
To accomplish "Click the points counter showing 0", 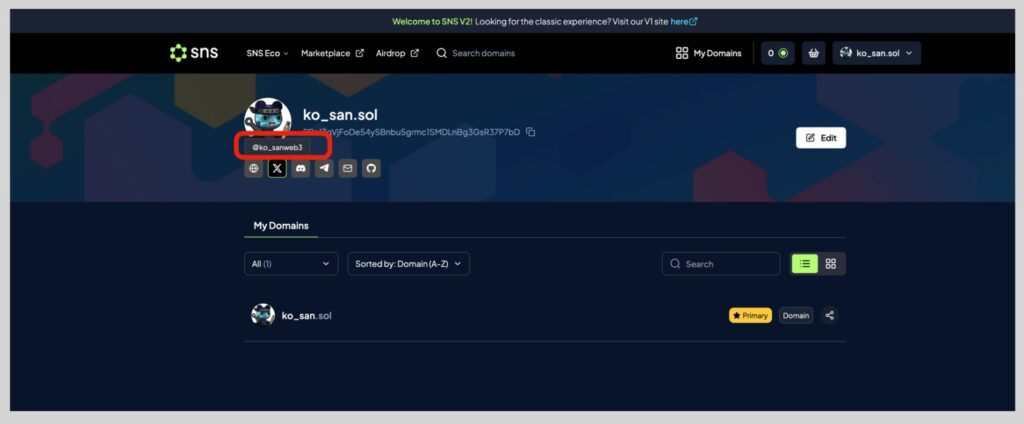I will point(777,54).
